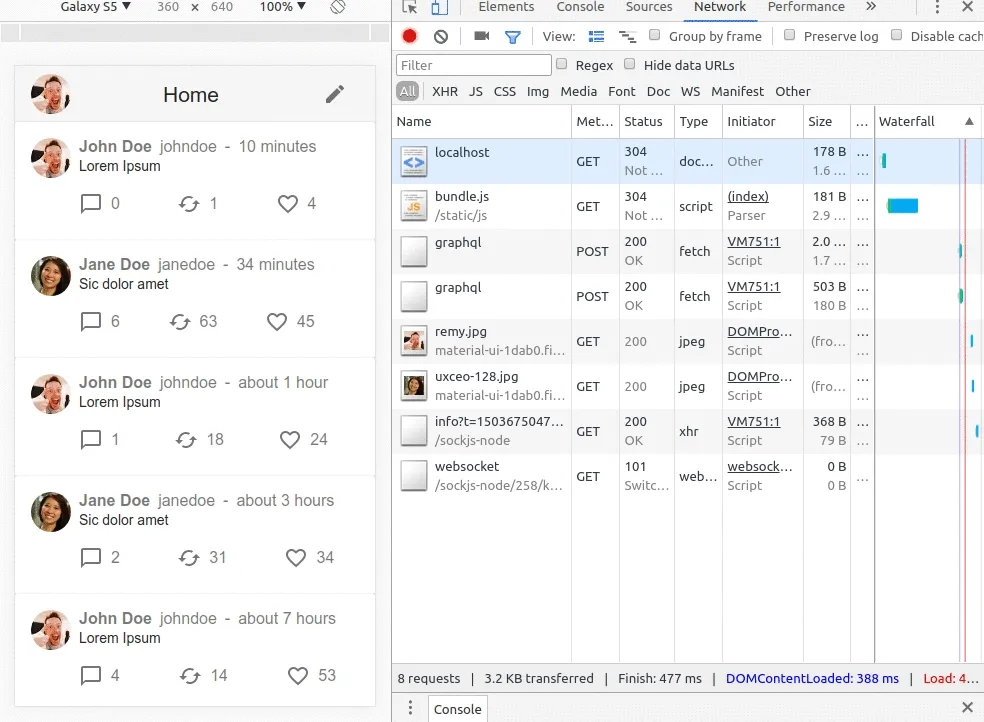This screenshot has width=984, height=722.
Task: Enable the Preserve log checkbox
Action: coord(789,35)
